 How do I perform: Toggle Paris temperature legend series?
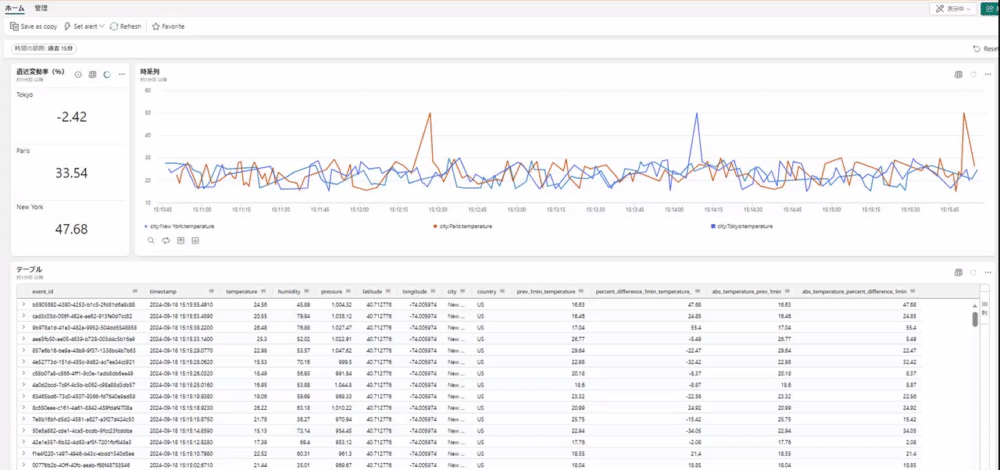[463, 226]
